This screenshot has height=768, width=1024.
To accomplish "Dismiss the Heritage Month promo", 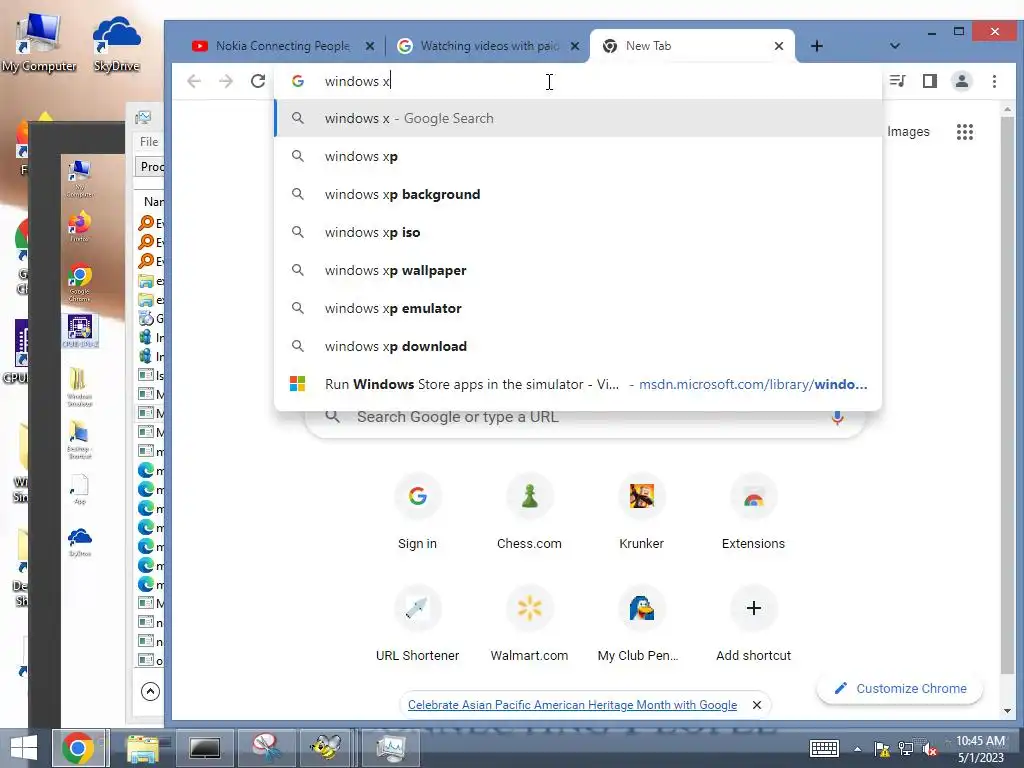I will click(x=756, y=705).
